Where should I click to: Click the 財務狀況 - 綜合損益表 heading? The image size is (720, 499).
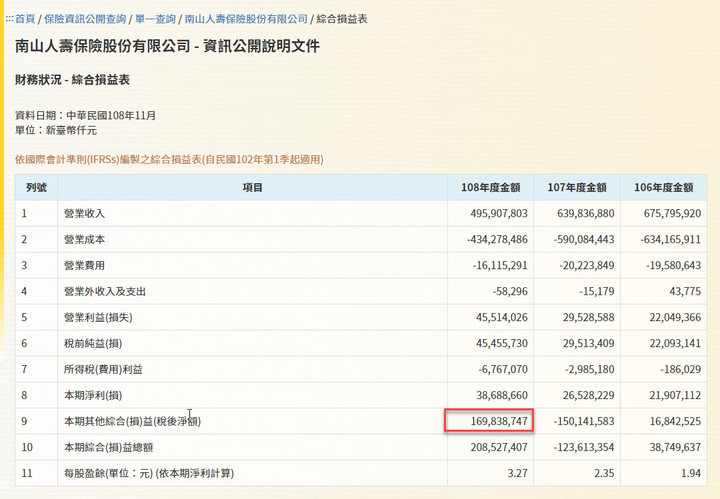[72, 79]
